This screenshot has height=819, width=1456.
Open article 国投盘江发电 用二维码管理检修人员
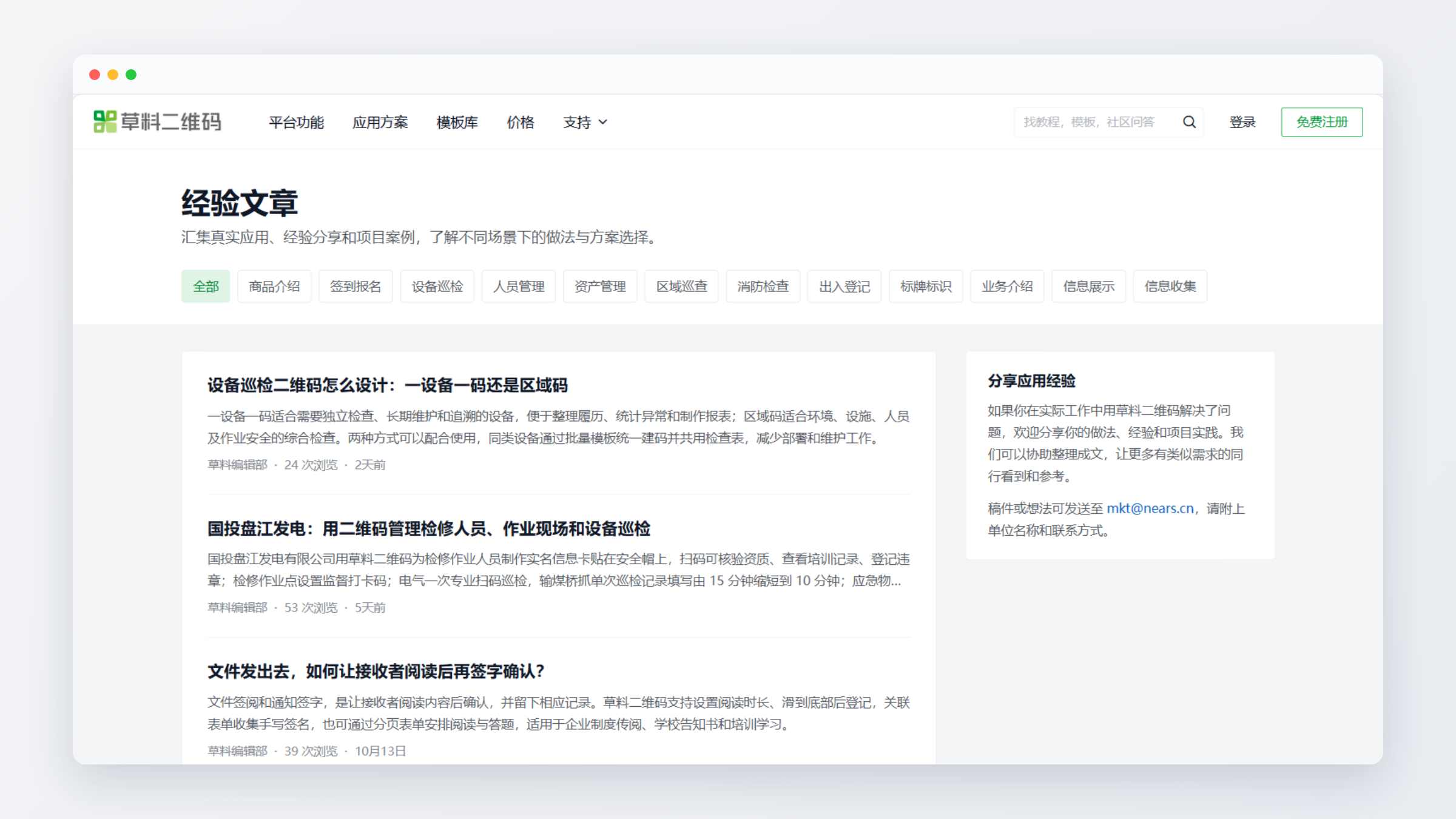(429, 528)
